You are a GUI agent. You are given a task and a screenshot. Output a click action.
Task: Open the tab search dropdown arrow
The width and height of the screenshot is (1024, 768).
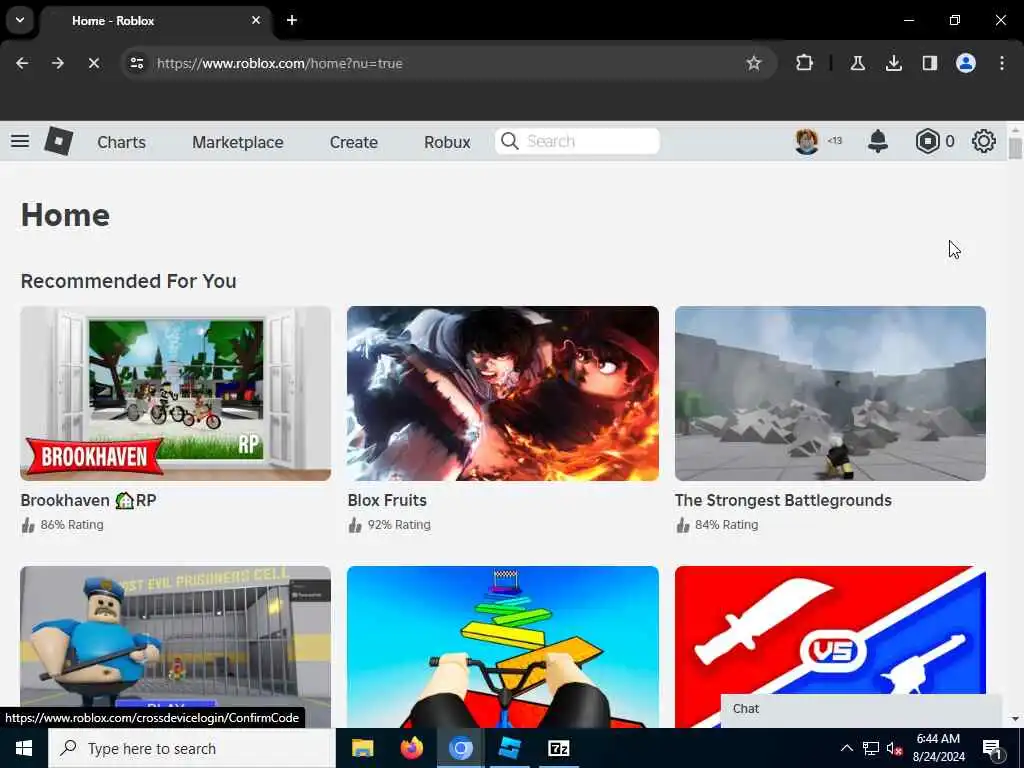click(x=20, y=20)
